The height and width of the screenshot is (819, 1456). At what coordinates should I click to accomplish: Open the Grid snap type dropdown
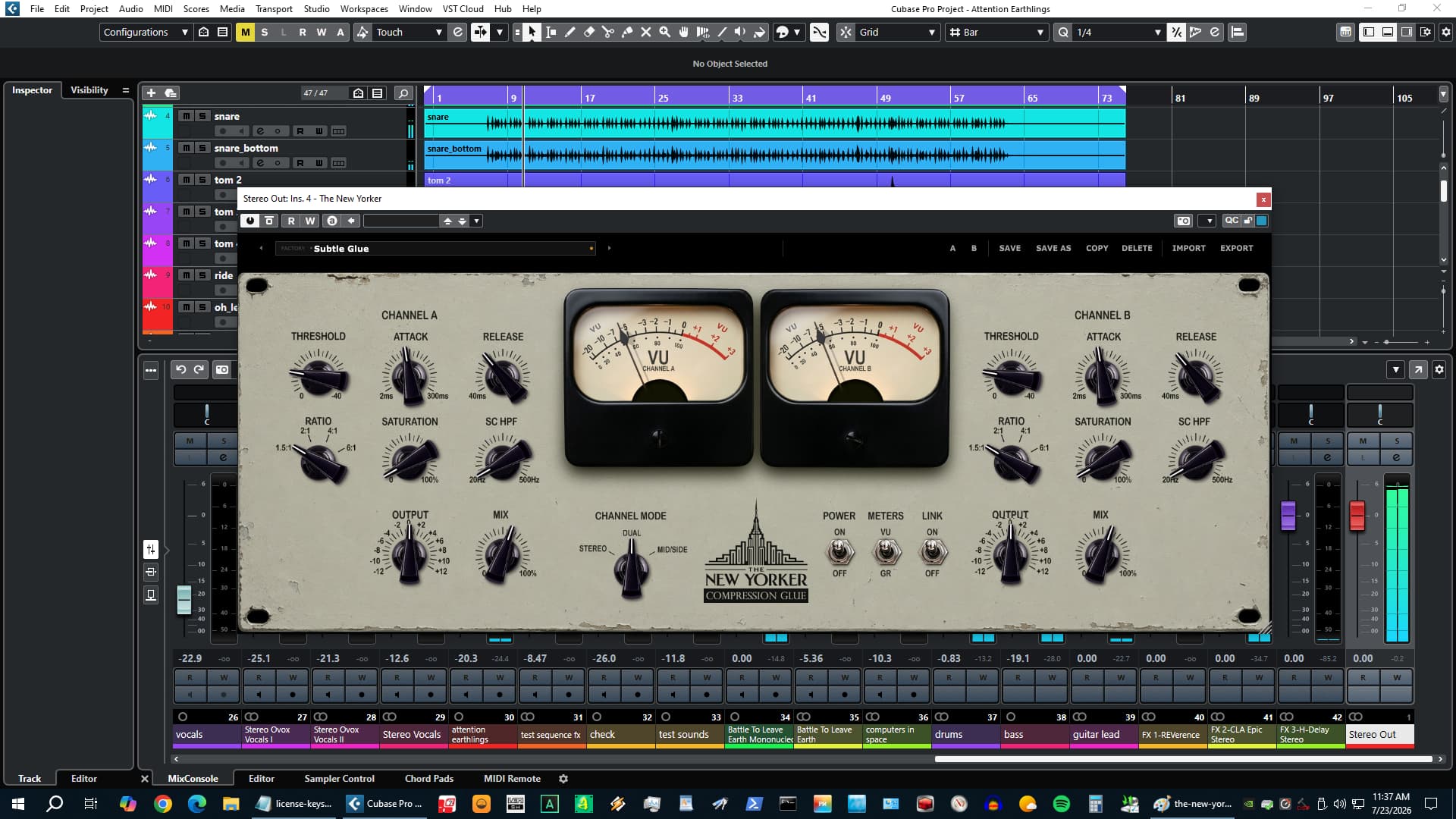897,32
